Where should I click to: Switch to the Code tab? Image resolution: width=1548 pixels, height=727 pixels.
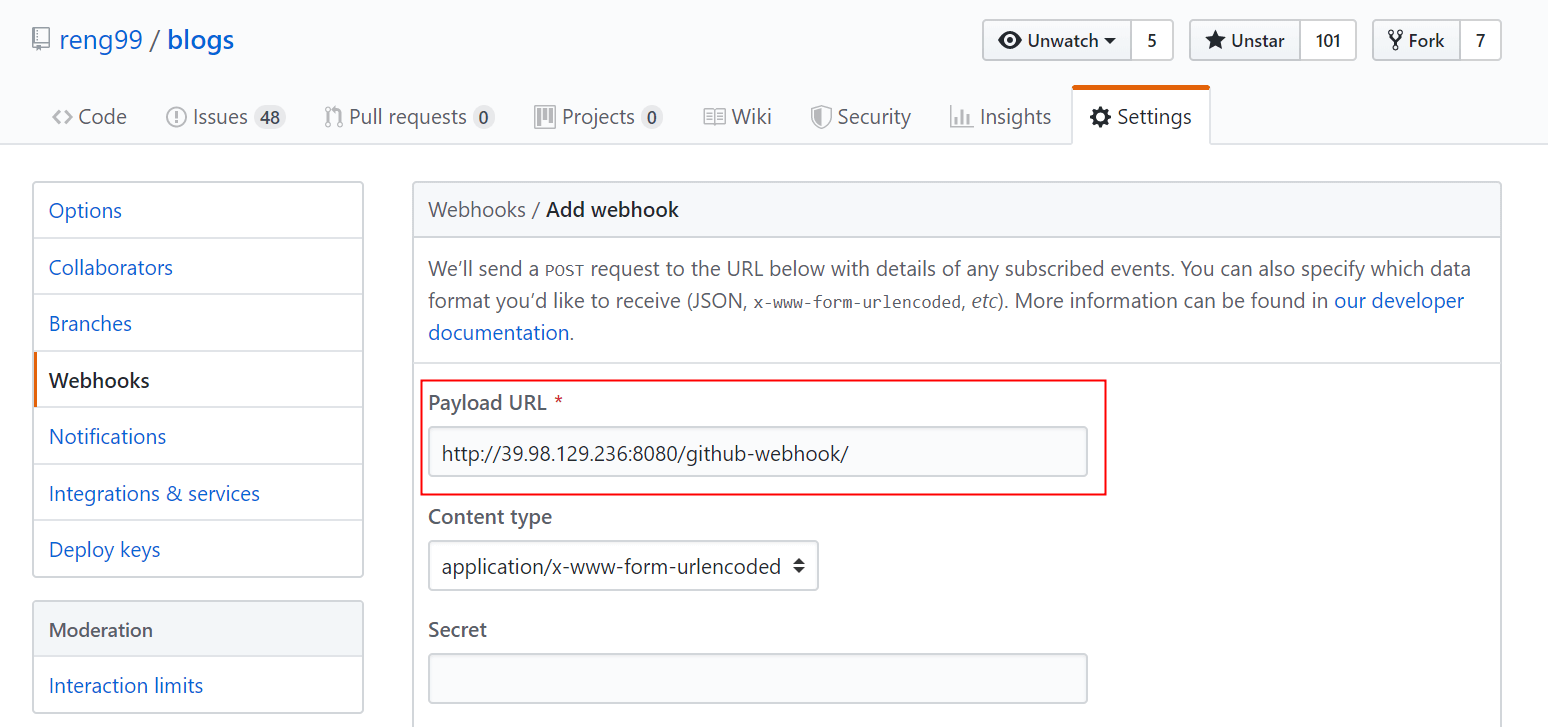coord(89,117)
